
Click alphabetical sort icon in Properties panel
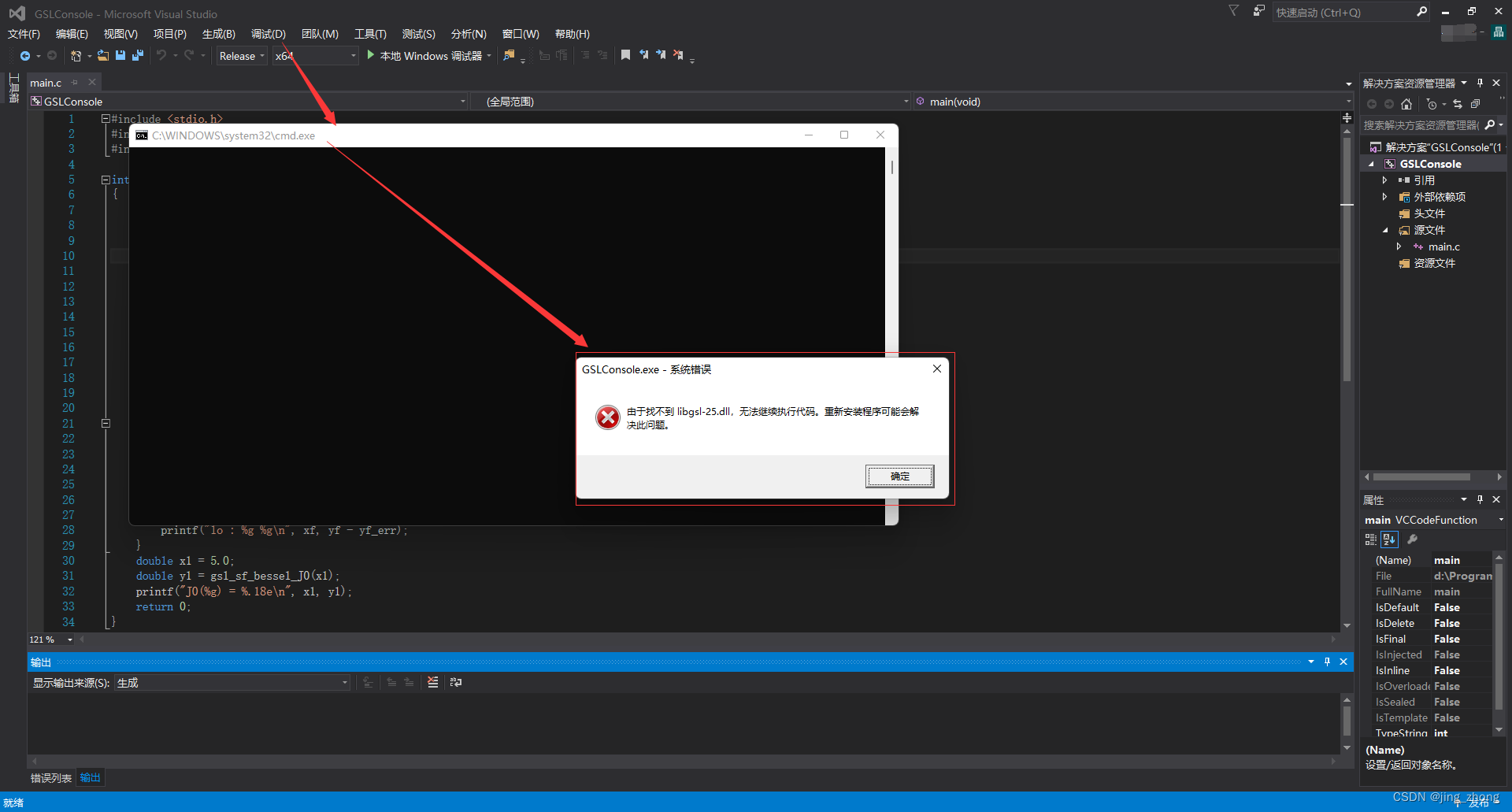1389,539
